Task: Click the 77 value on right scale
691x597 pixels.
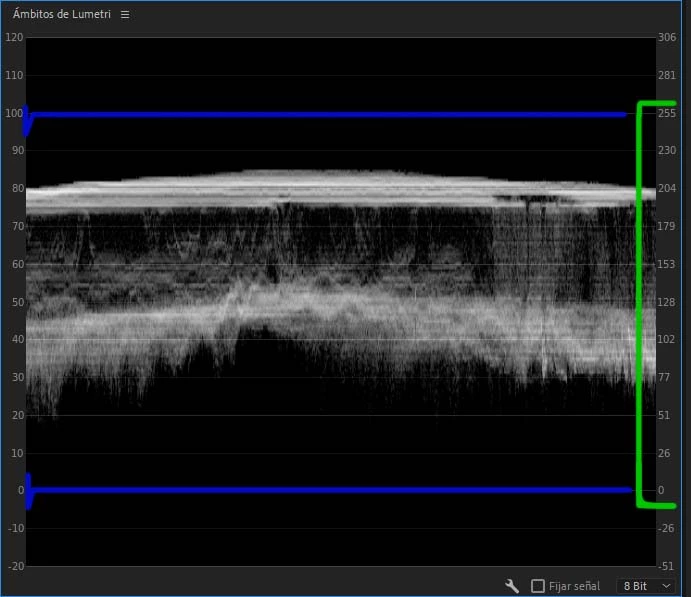Action: [x=664, y=377]
